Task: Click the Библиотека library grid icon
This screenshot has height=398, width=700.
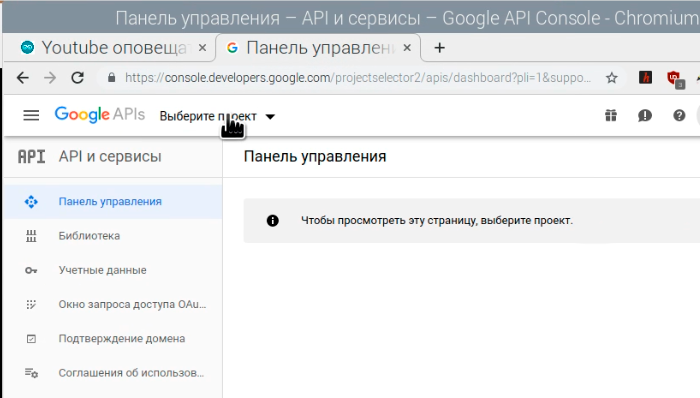Action: [31, 236]
